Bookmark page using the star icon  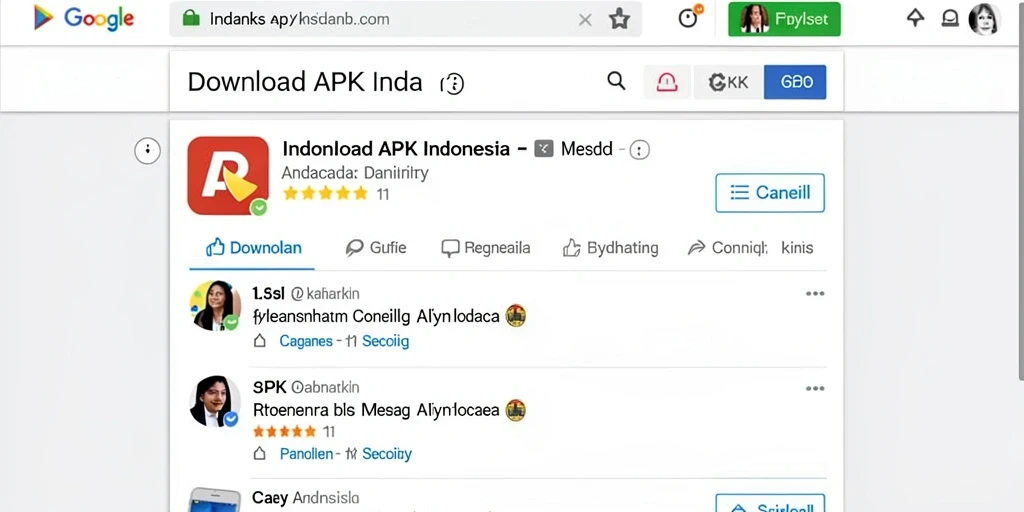tap(619, 19)
